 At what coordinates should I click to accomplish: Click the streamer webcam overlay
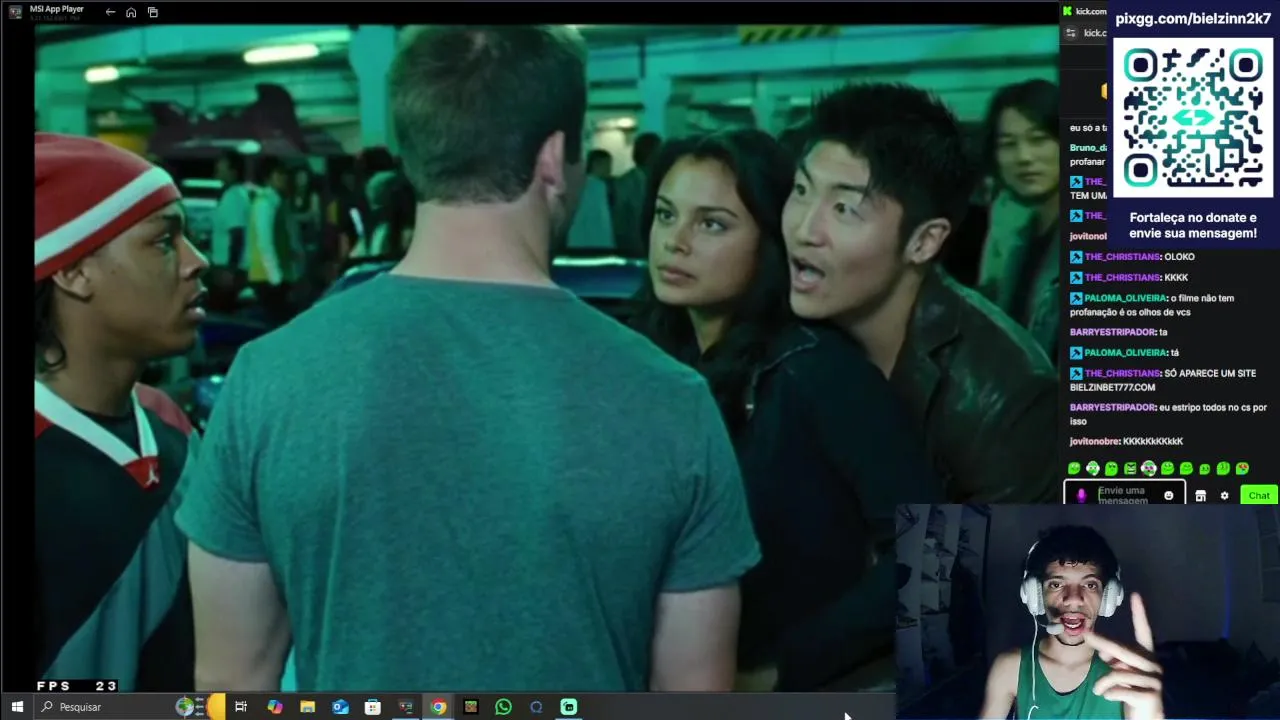point(1087,612)
